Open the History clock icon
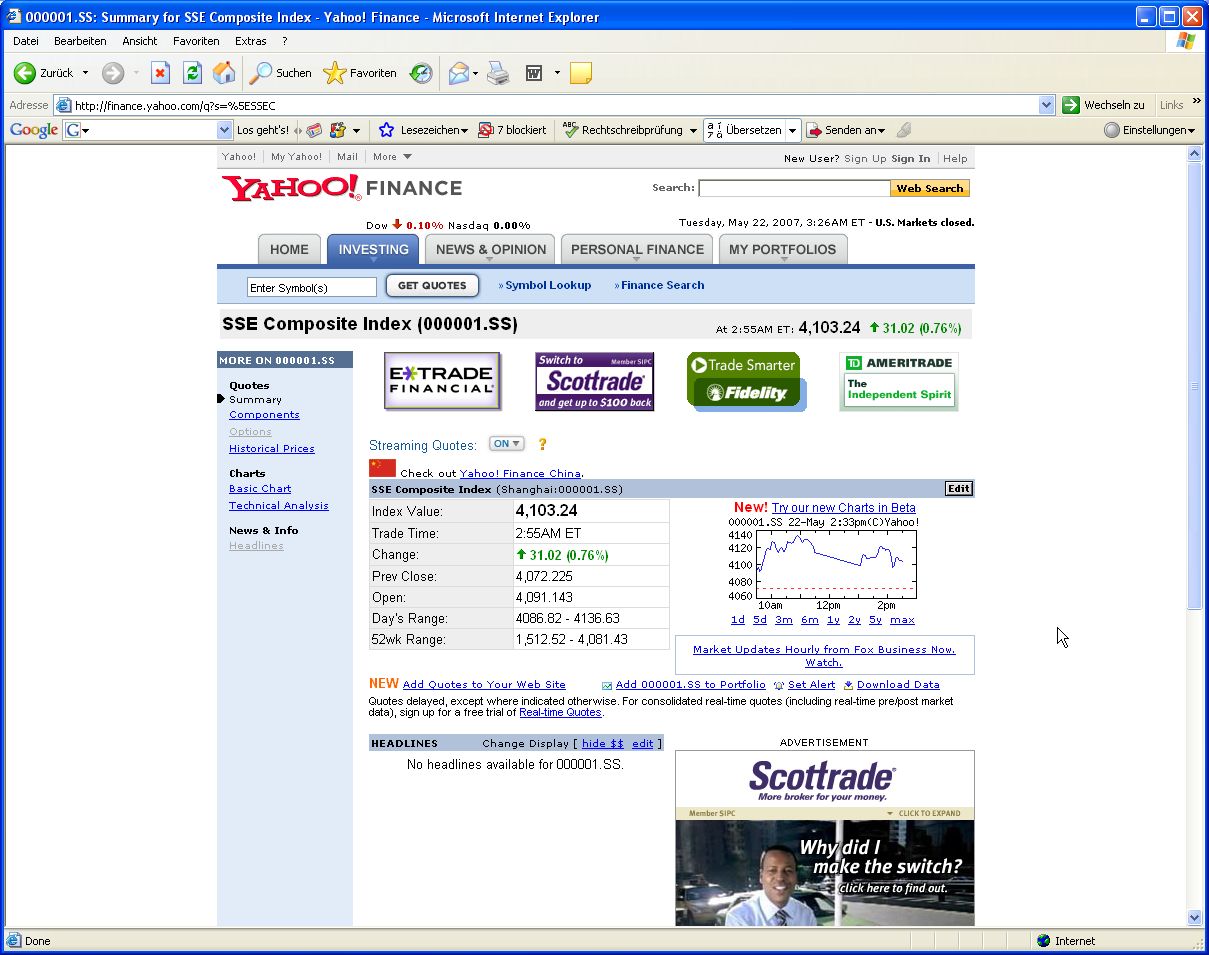Screen dimensions: 1209x955 421,73
